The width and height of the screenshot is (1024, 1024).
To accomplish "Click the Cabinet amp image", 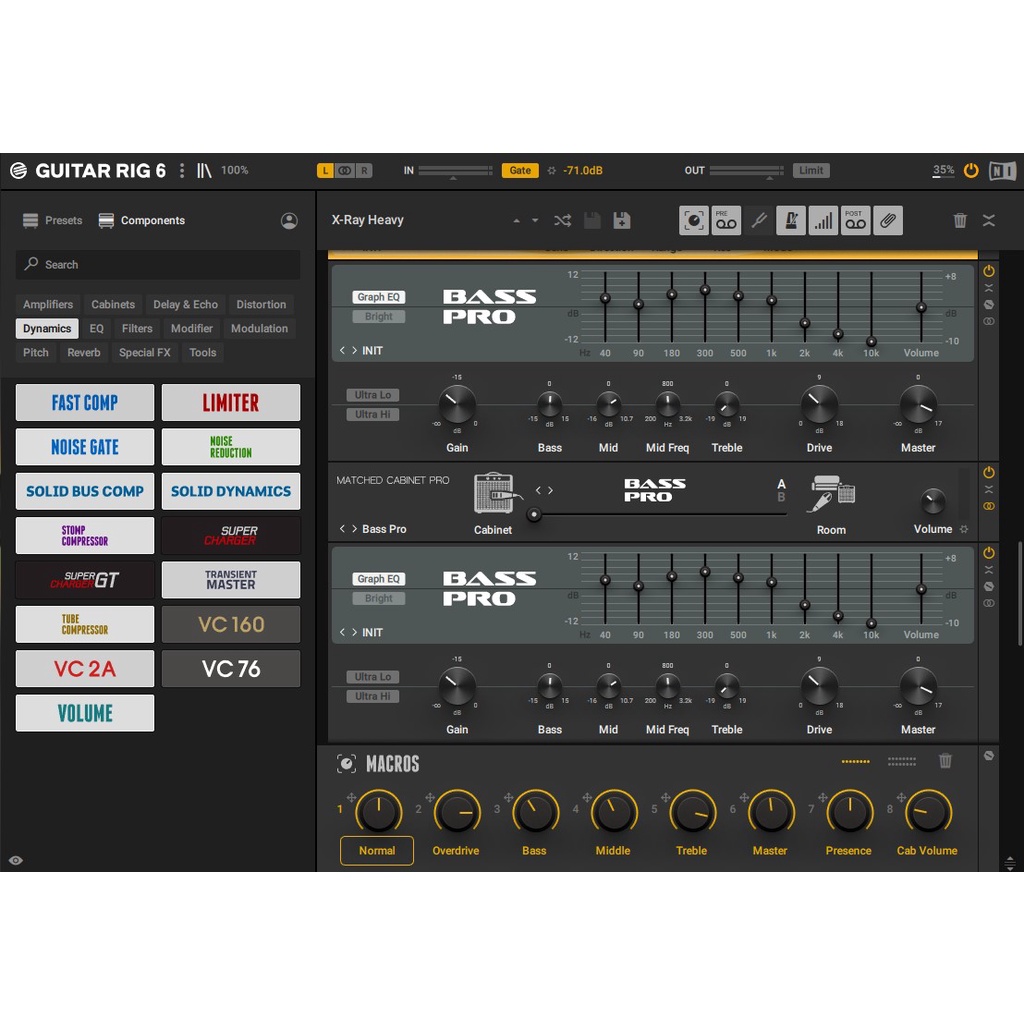I will click(496, 493).
